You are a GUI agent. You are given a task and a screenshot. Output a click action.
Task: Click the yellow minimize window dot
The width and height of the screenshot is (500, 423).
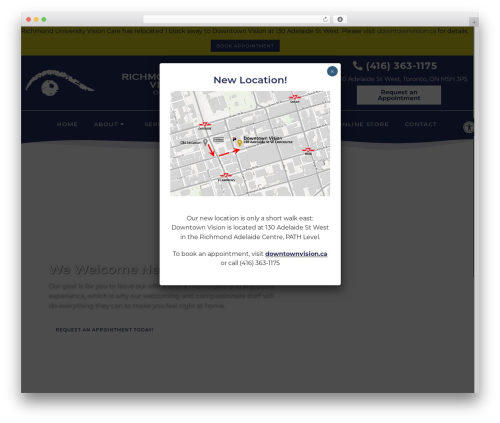pos(36,19)
